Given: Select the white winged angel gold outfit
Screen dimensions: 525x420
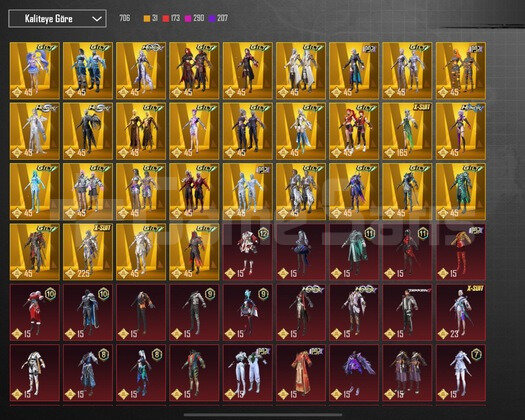Looking at the screenshot, I should tap(34, 131).
